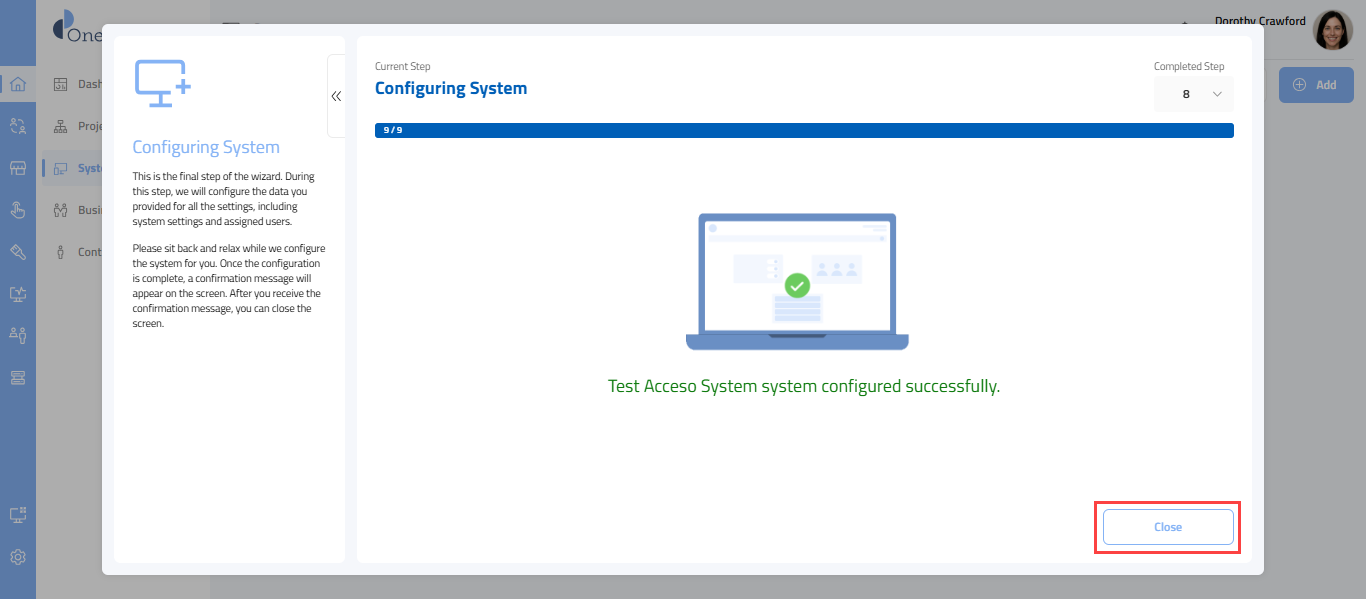Click the monitor grid icon above settings gear

tap(18, 515)
